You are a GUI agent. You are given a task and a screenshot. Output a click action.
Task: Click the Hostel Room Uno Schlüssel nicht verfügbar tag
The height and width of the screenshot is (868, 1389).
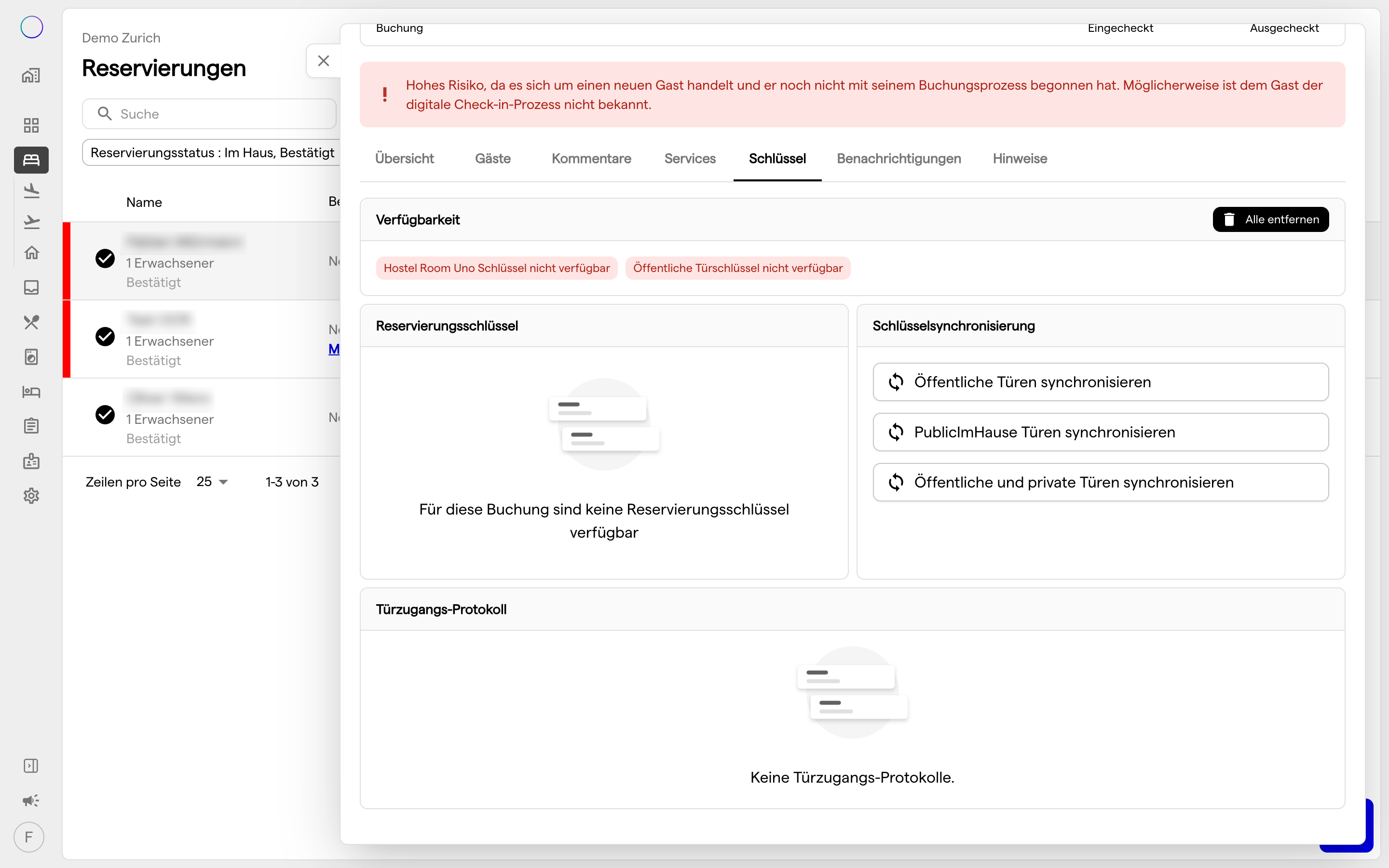tap(496, 268)
